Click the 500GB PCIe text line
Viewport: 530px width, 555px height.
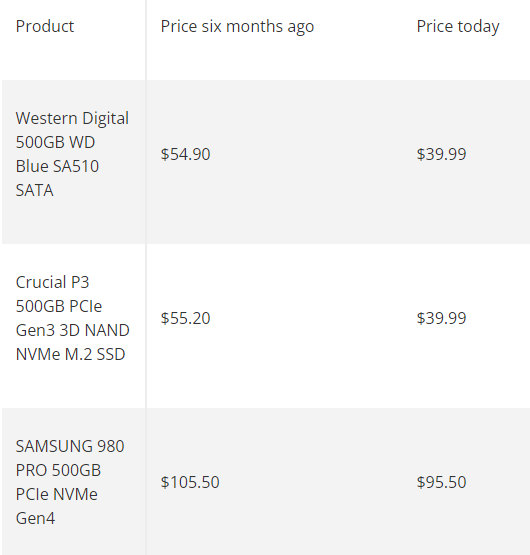[59, 306]
